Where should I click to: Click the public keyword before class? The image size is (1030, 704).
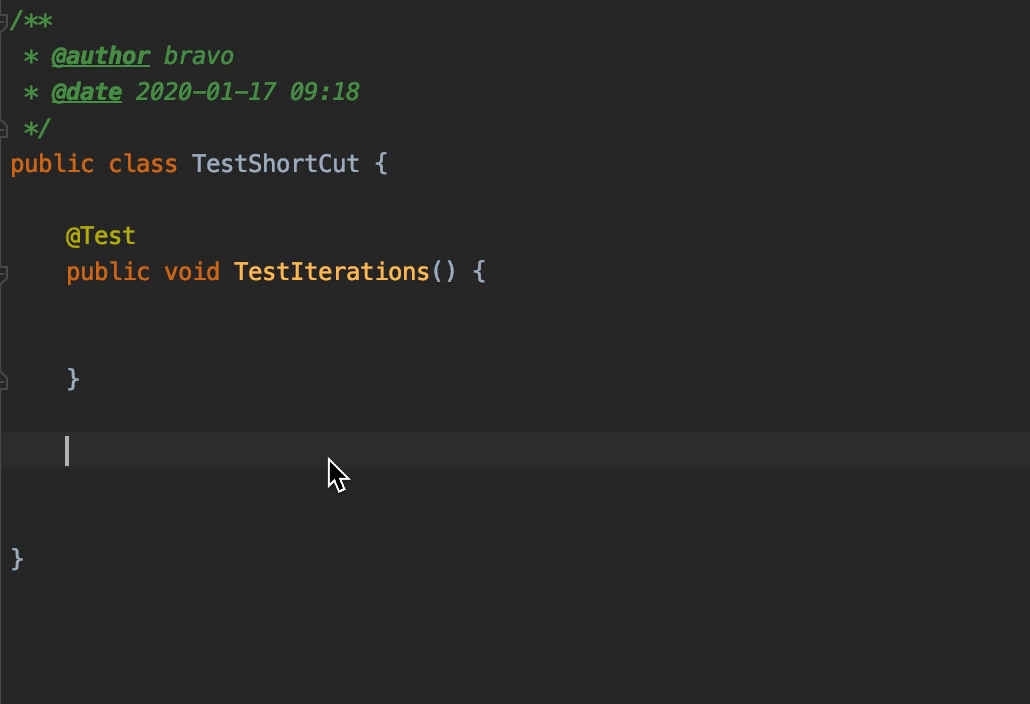pos(52,164)
